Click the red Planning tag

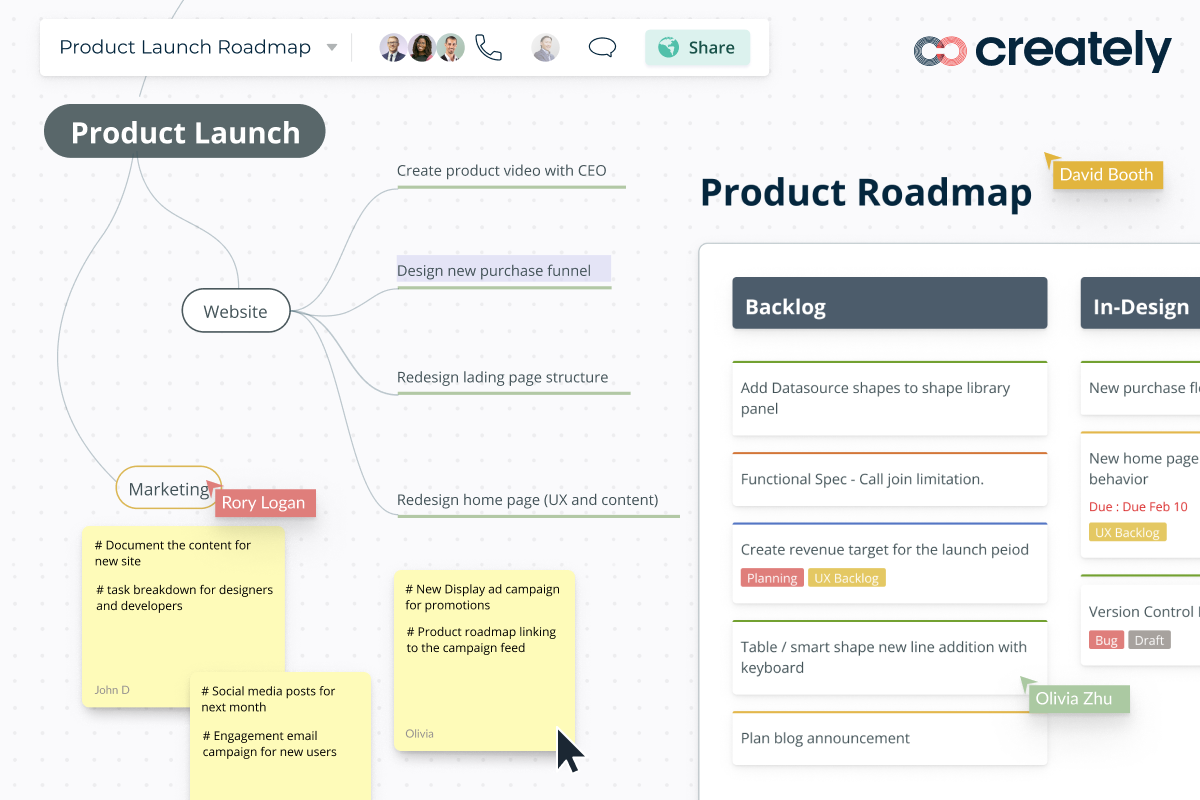(x=772, y=578)
